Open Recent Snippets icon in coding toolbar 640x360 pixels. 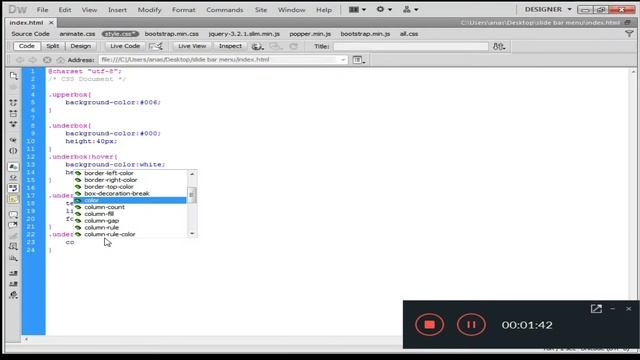point(13,247)
